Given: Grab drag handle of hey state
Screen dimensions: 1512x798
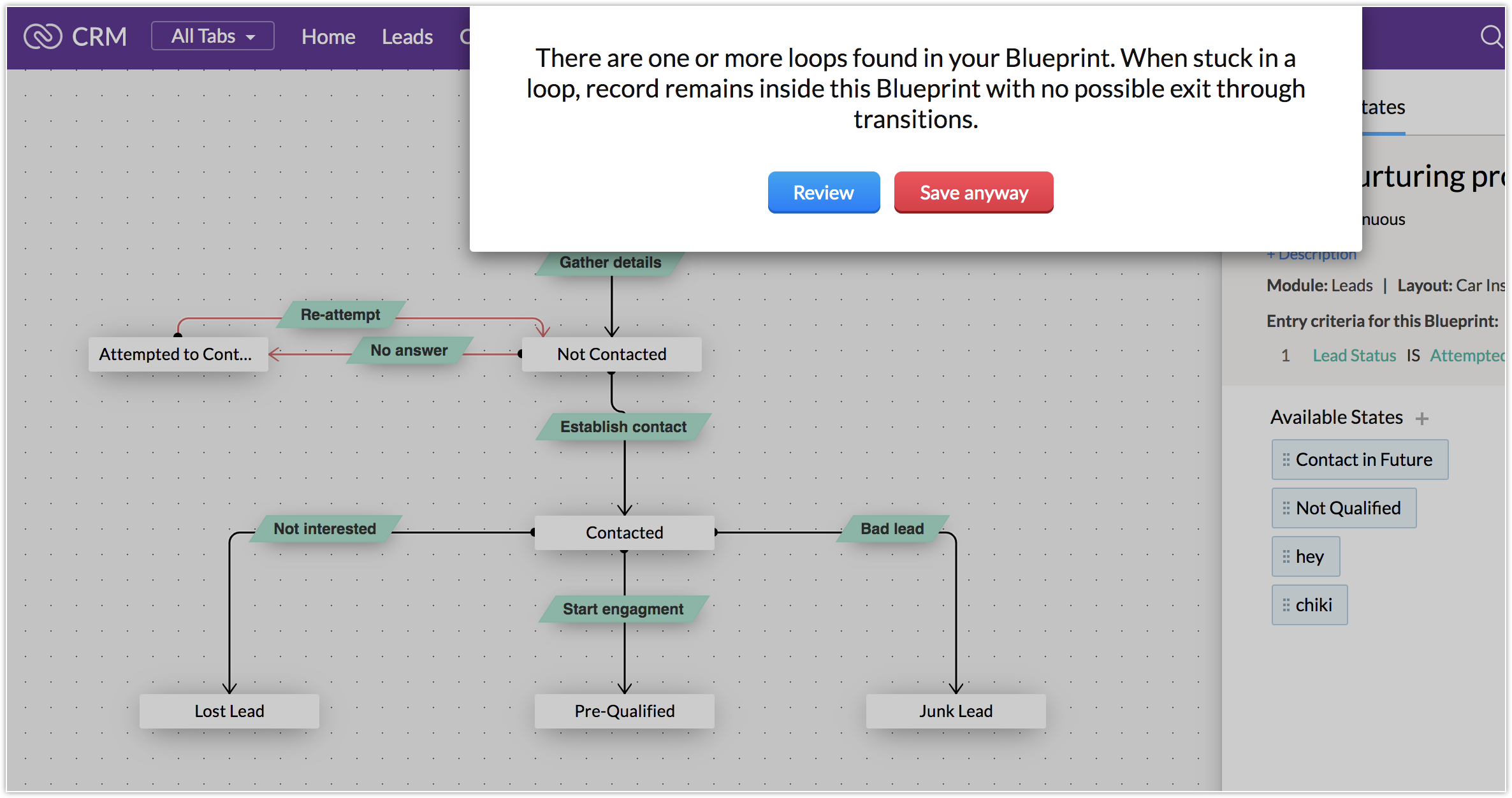Looking at the screenshot, I should click(1286, 556).
